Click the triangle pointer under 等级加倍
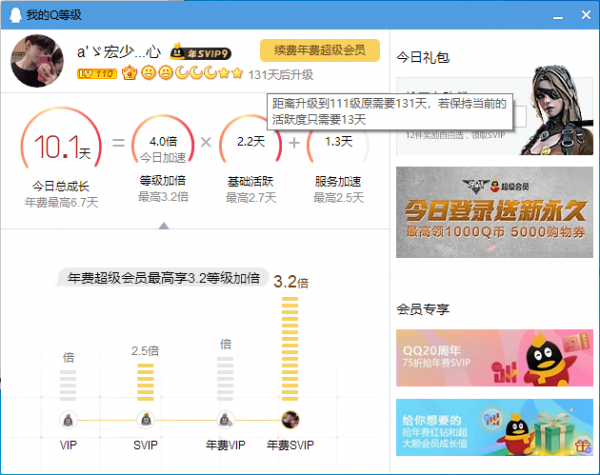 click(164, 225)
